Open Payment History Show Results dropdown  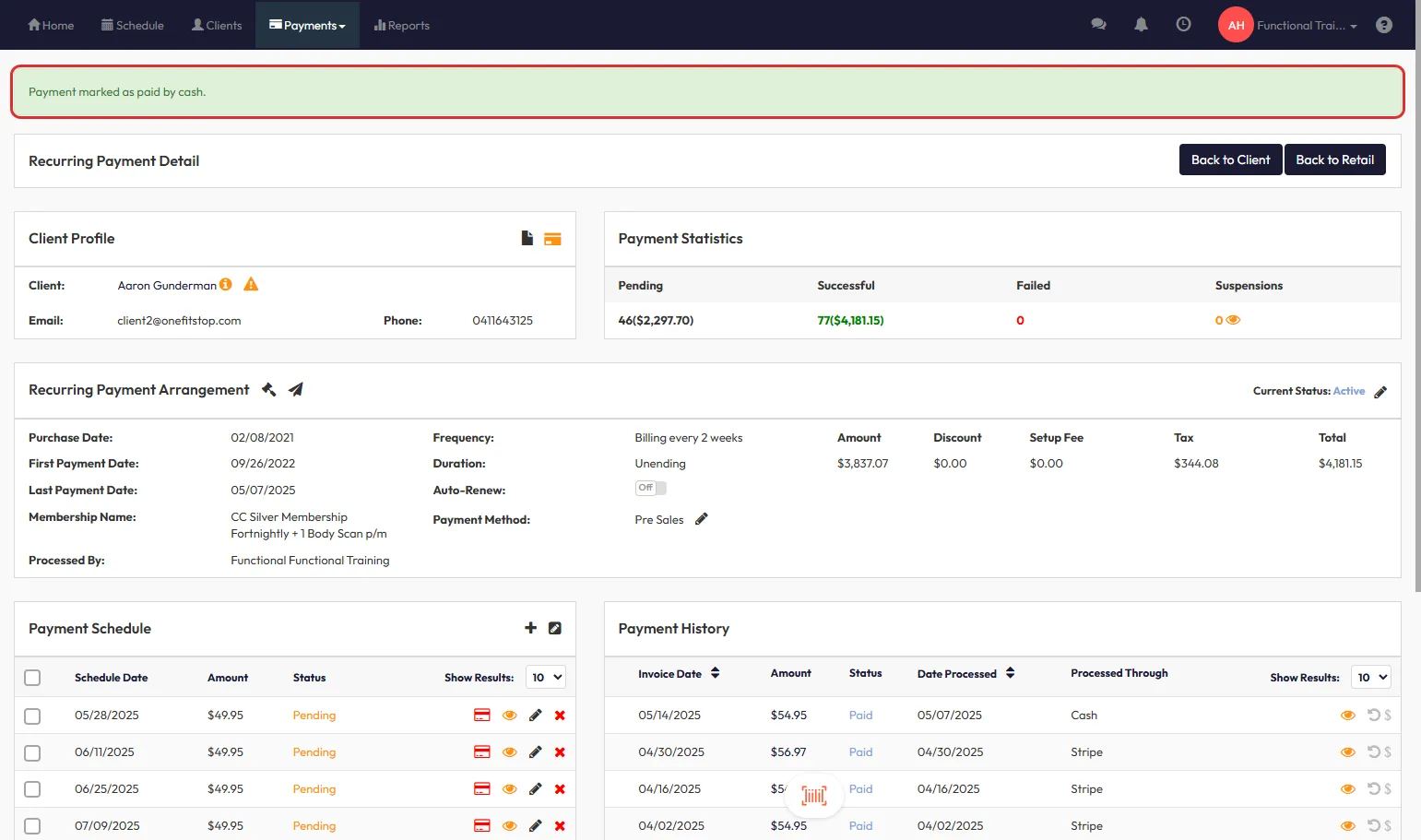(x=1370, y=678)
